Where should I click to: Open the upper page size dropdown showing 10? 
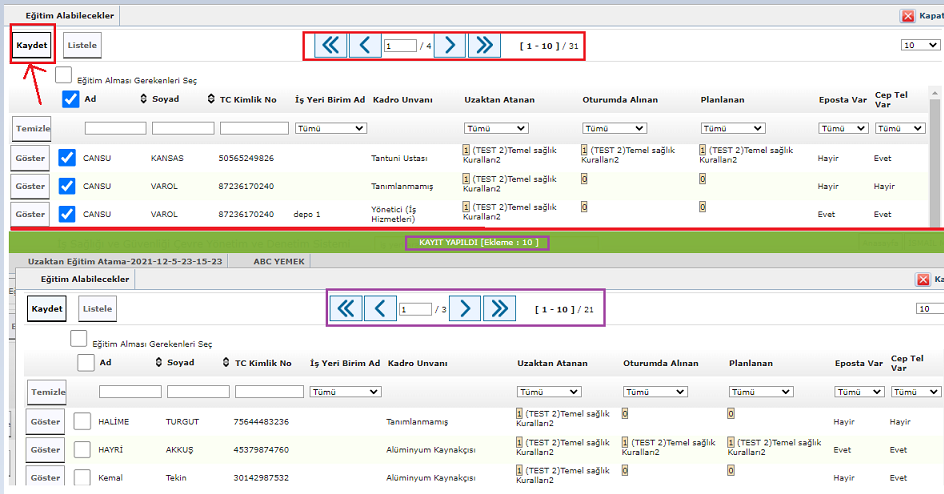click(x=921, y=45)
